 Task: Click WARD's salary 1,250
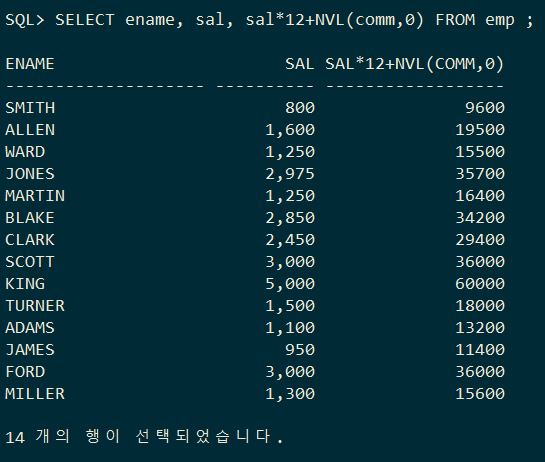click(x=290, y=152)
